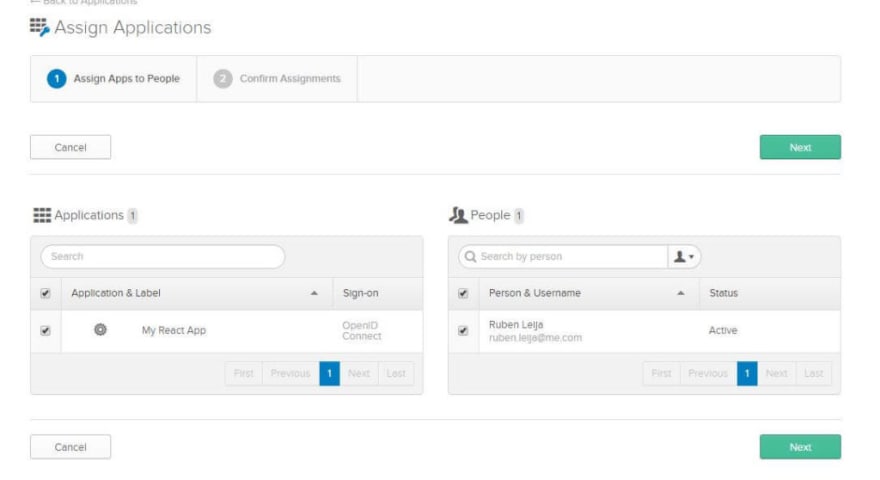The height and width of the screenshot is (480, 880).
Task: Toggle the select-all applications checkbox
Action: coord(45,293)
